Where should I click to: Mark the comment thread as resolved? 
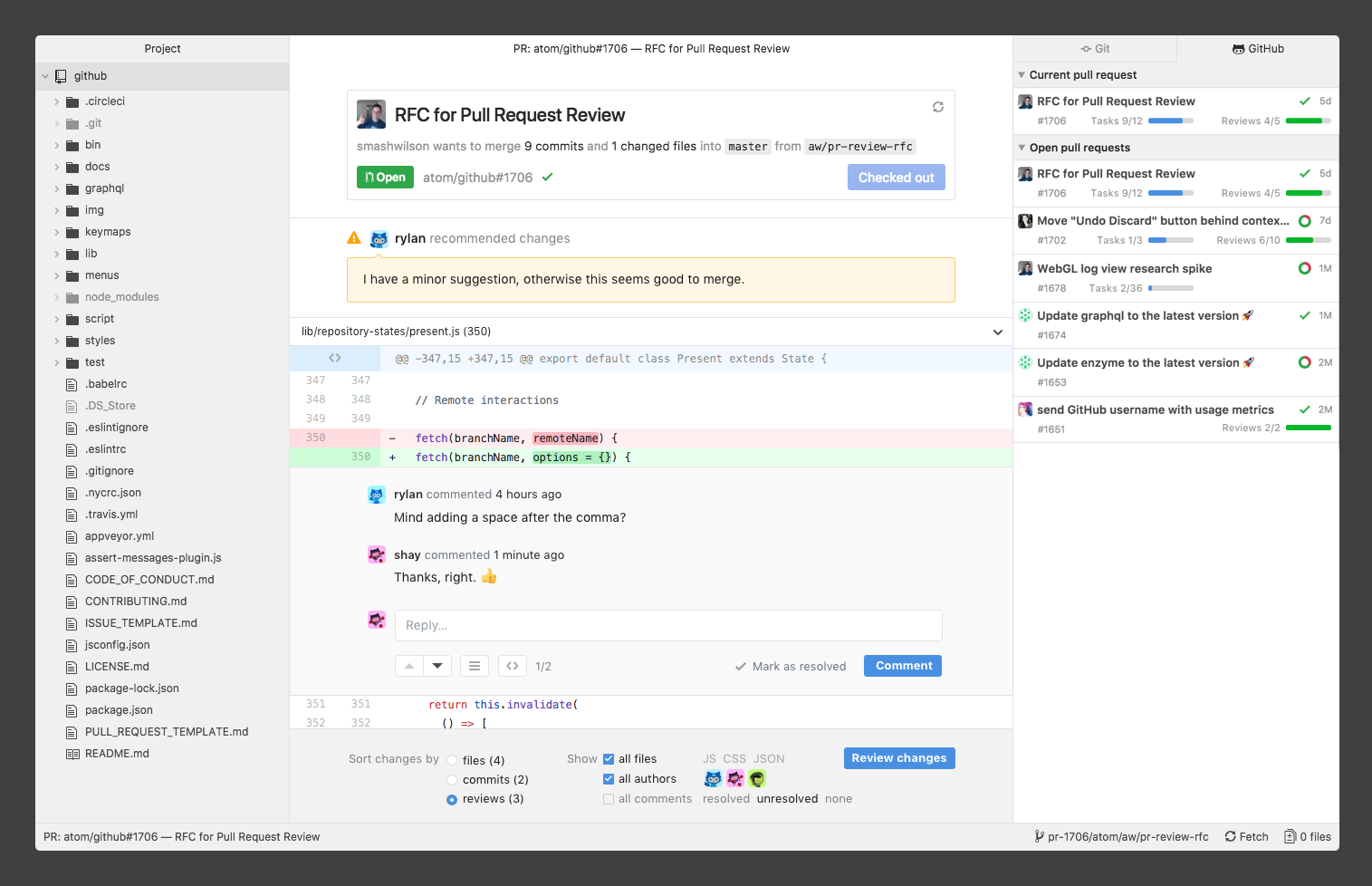(x=791, y=667)
